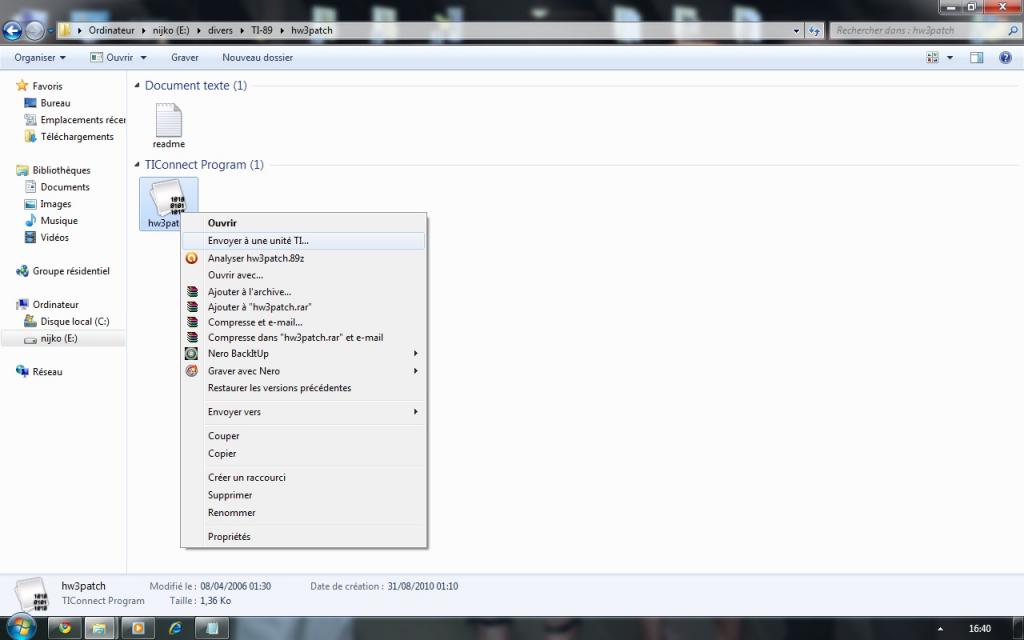1024x640 pixels.
Task: Open Internet Explorer from the taskbar
Action: click(175, 628)
